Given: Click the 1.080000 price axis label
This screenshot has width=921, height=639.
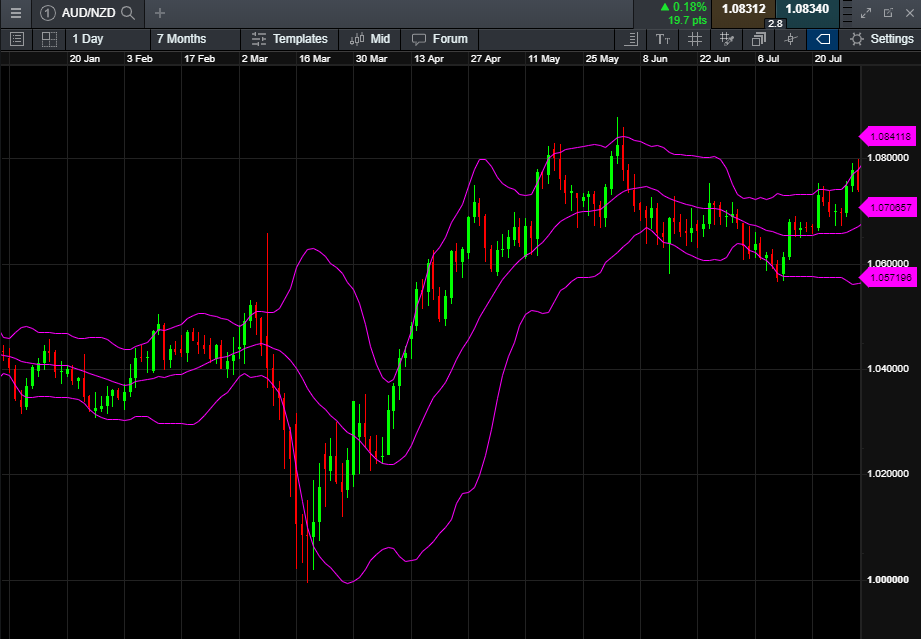Looking at the screenshot, I should click(888, 158).
